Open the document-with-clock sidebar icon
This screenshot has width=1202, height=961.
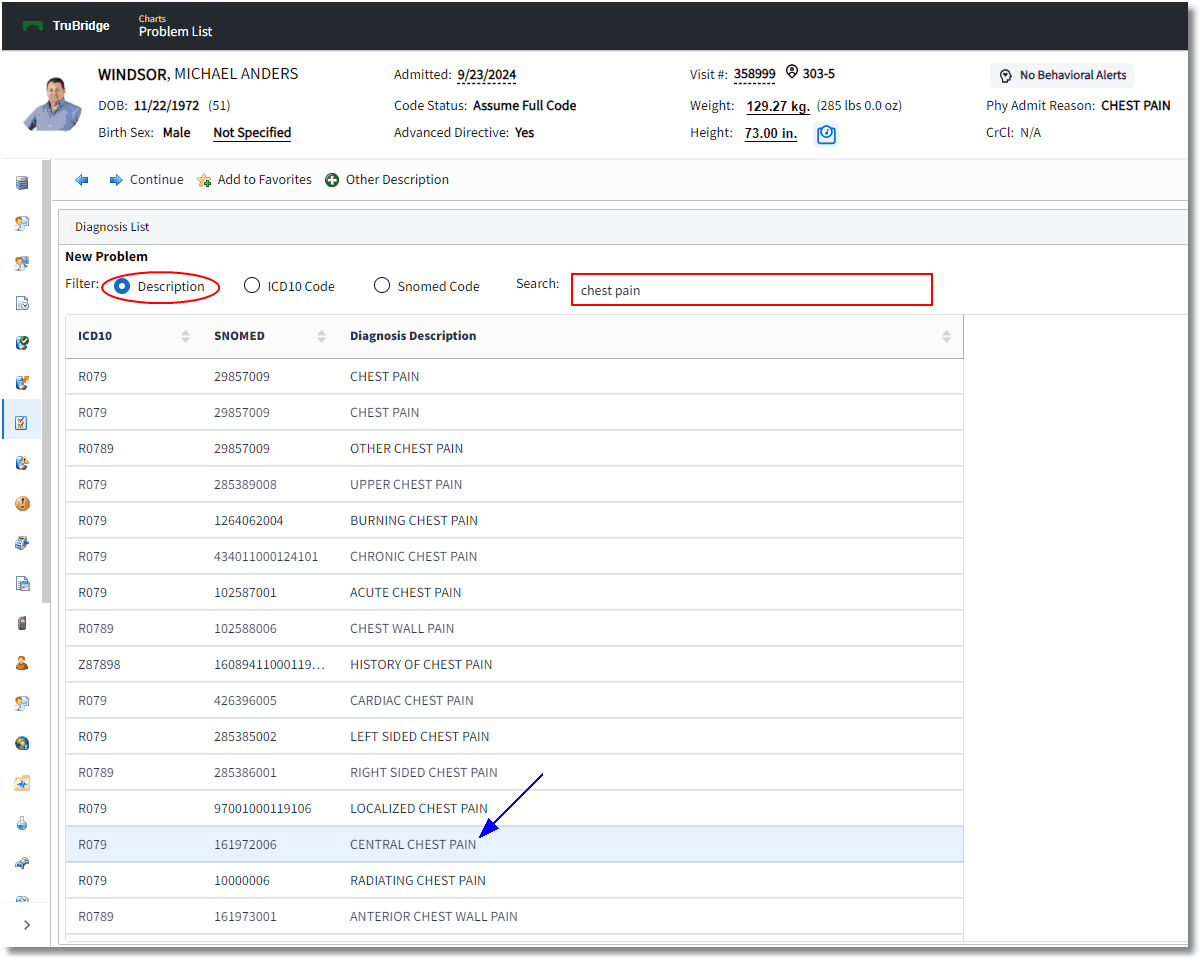click(x=22, y=303)
